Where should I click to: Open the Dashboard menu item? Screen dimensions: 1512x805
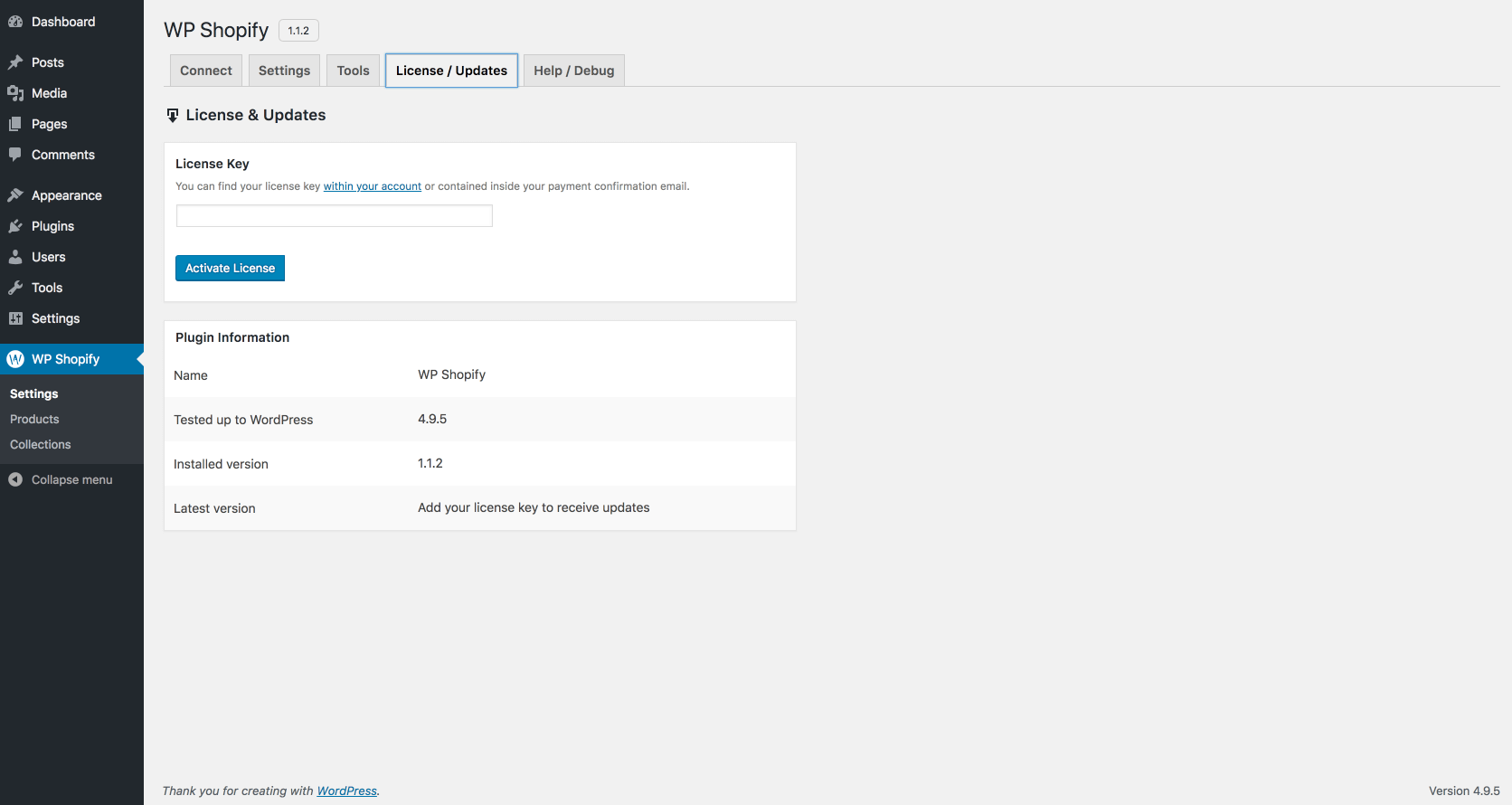coord(71,22)
